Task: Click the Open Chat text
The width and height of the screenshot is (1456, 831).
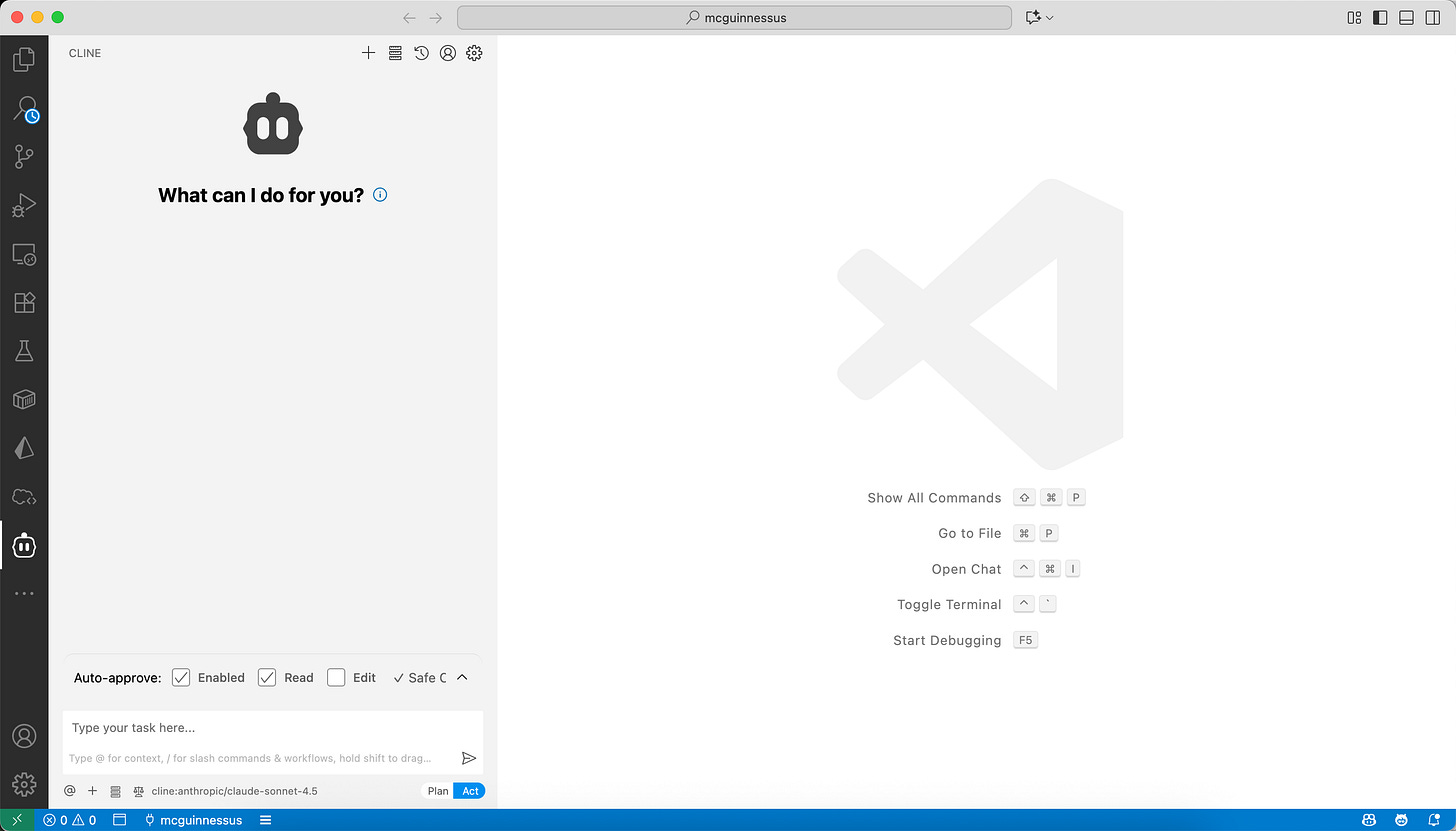Action: [966, 569]
